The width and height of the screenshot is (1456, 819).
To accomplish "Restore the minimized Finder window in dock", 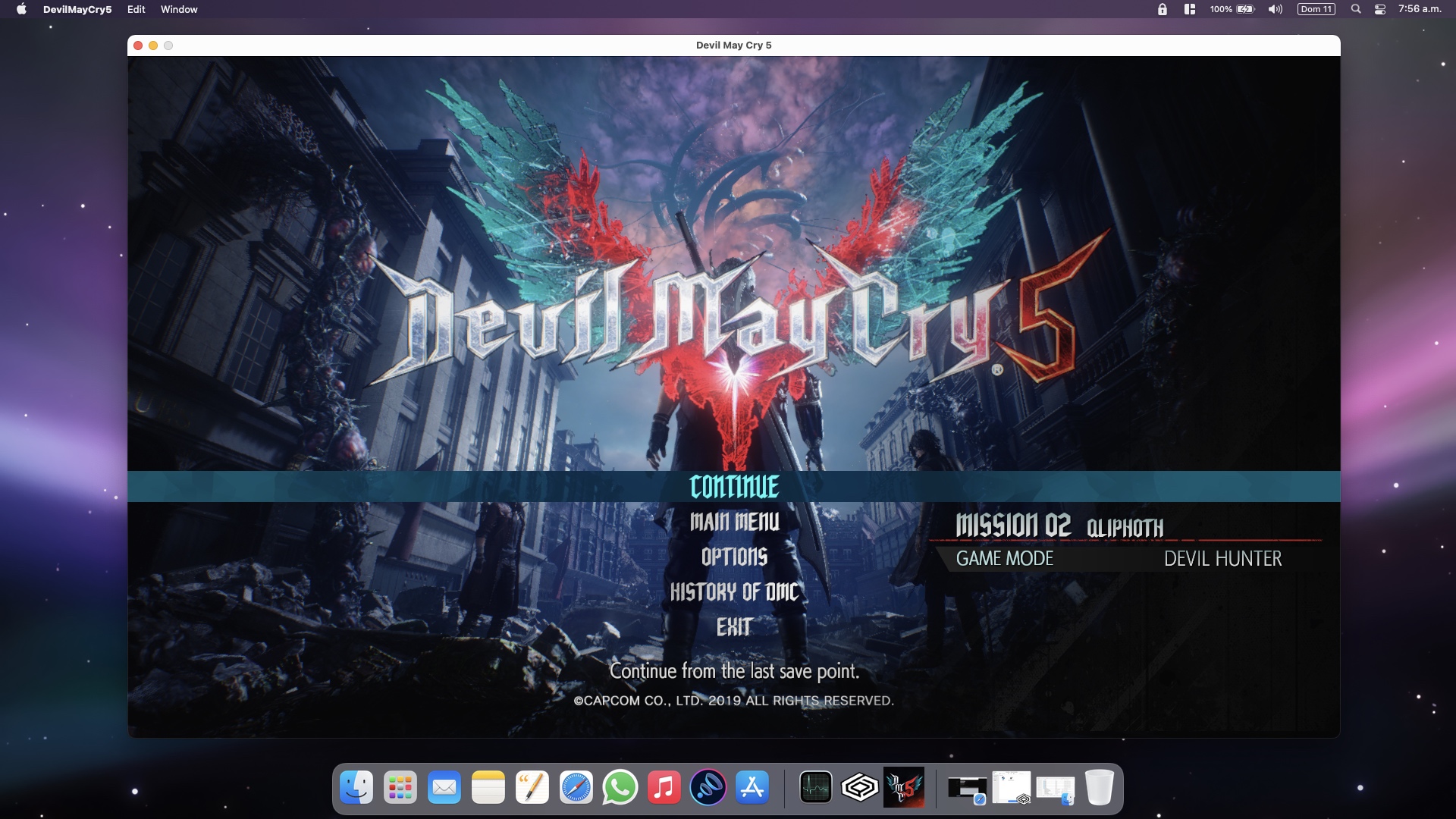I will click(1056, 789).
